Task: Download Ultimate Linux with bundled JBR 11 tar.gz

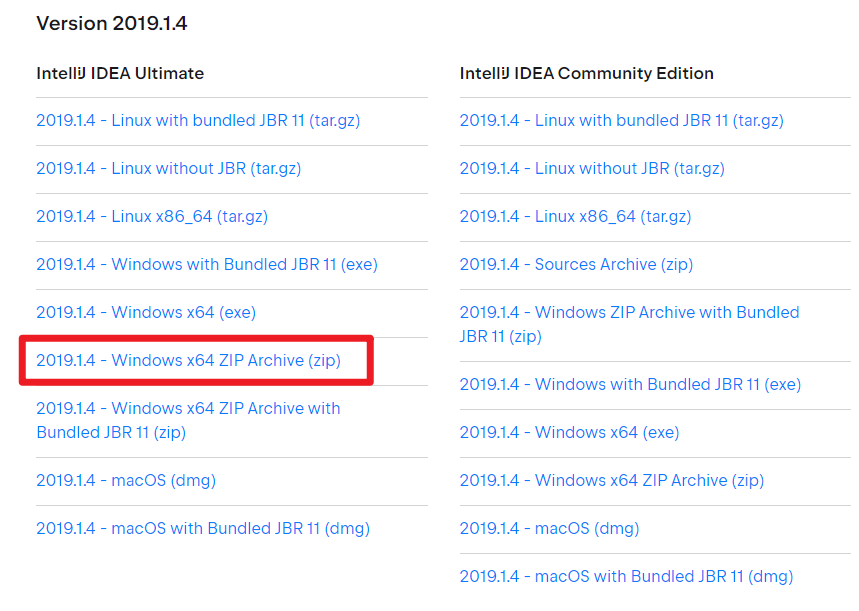Action: 198,121
